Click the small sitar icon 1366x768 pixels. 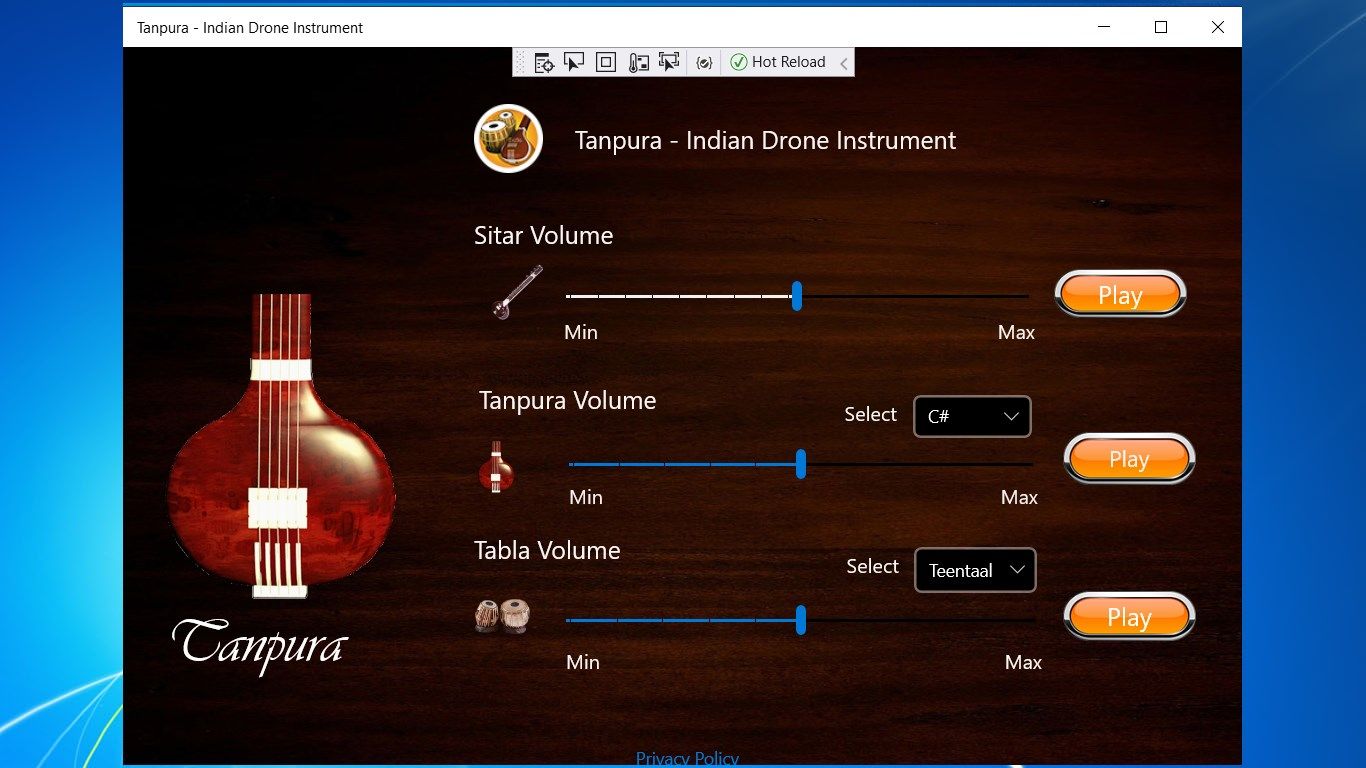517,292
